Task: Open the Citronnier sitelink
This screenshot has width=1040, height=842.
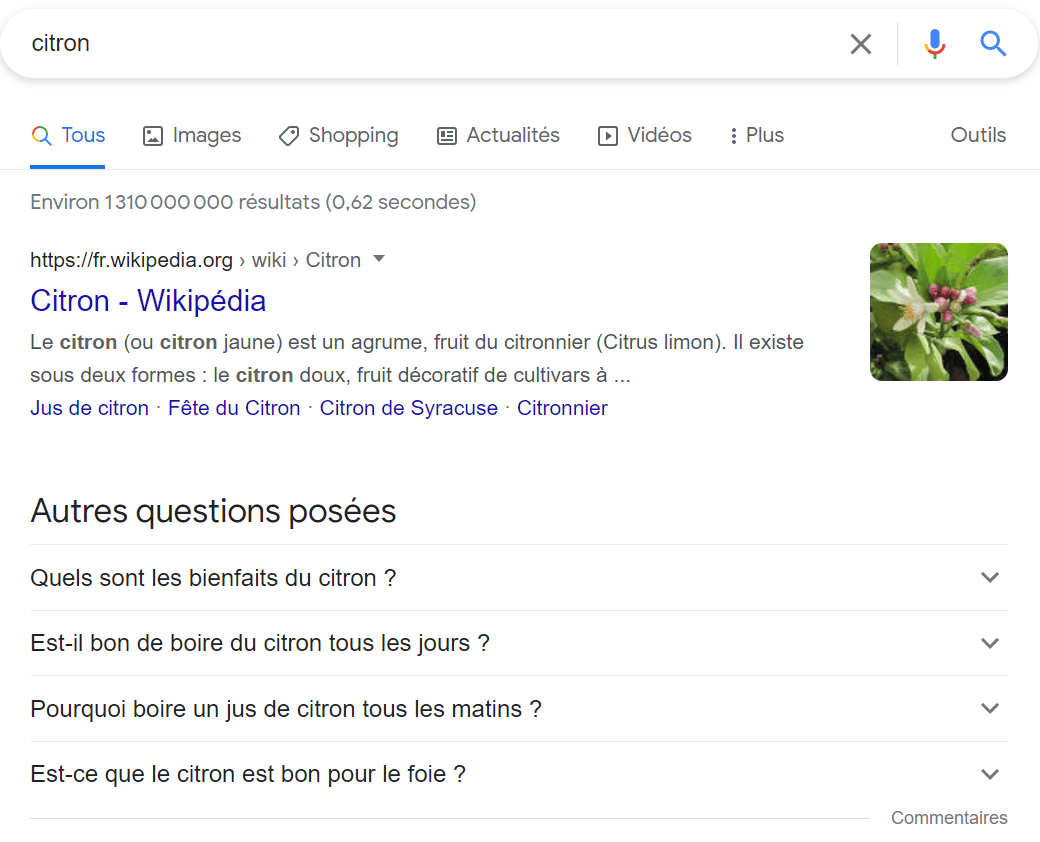Action: pos(562,408)
